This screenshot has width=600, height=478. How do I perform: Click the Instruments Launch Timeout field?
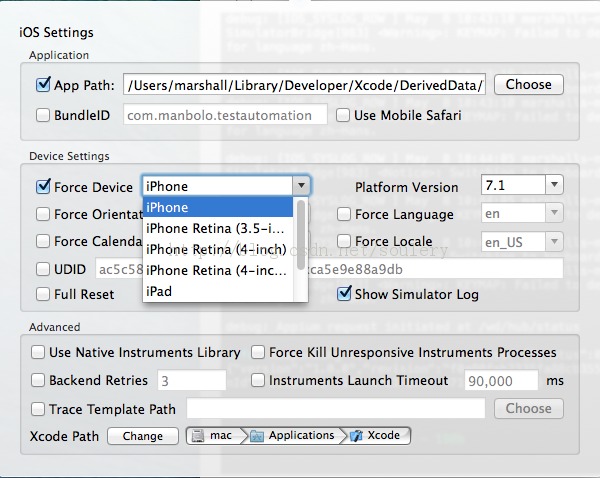[x=501, y=380]
